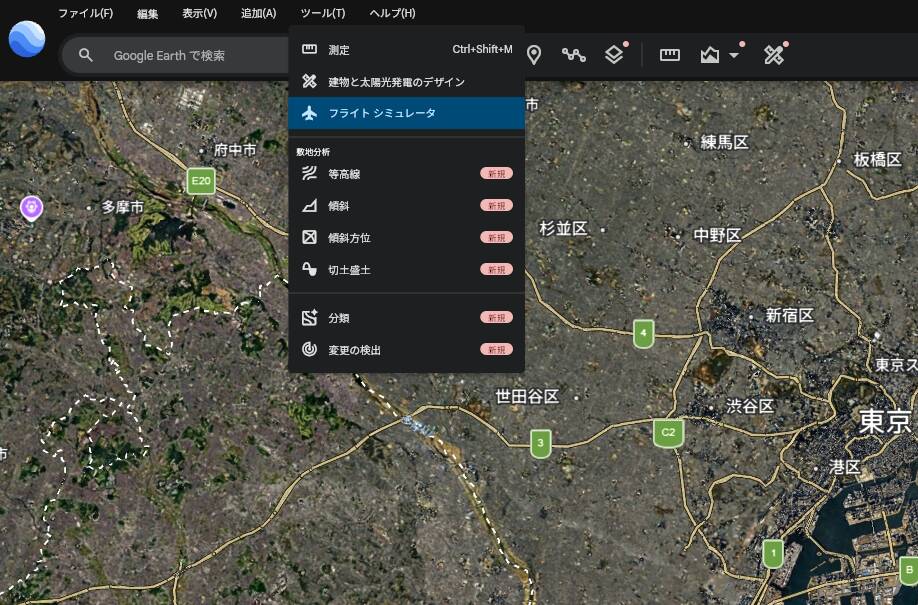Select the draw path tool icon
Image resolution: width=918 pixels, height=605 pixels.
coord(574,55)
